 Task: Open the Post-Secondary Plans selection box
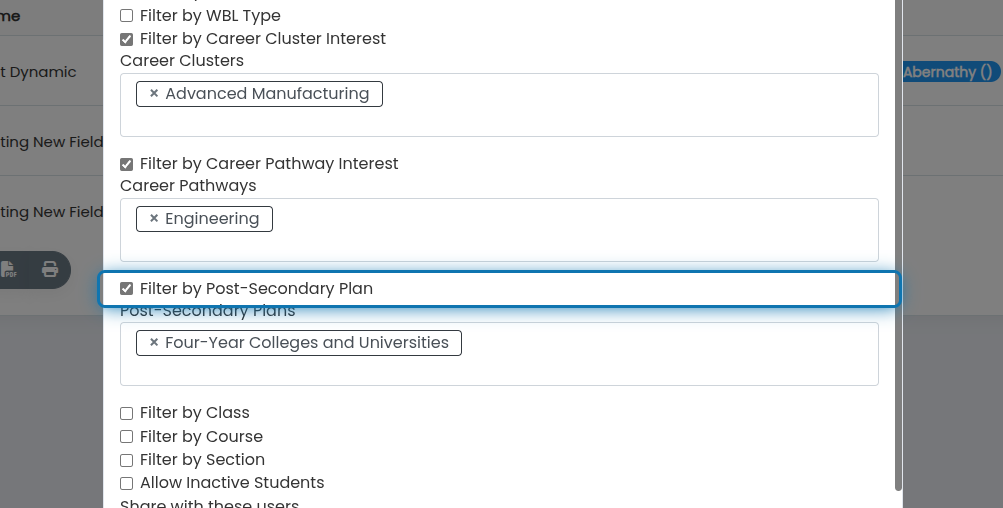tap(499, 354)
